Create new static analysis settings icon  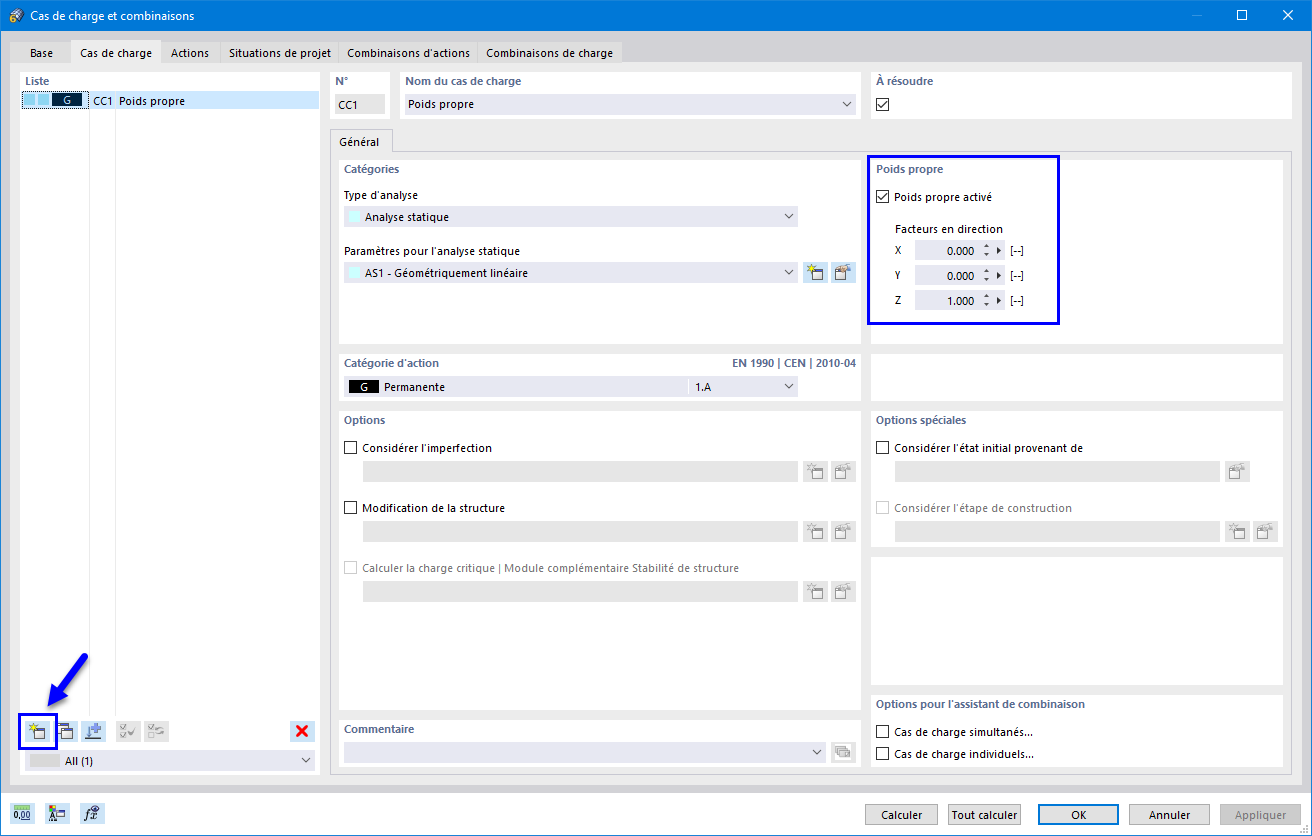pos(815,273)
